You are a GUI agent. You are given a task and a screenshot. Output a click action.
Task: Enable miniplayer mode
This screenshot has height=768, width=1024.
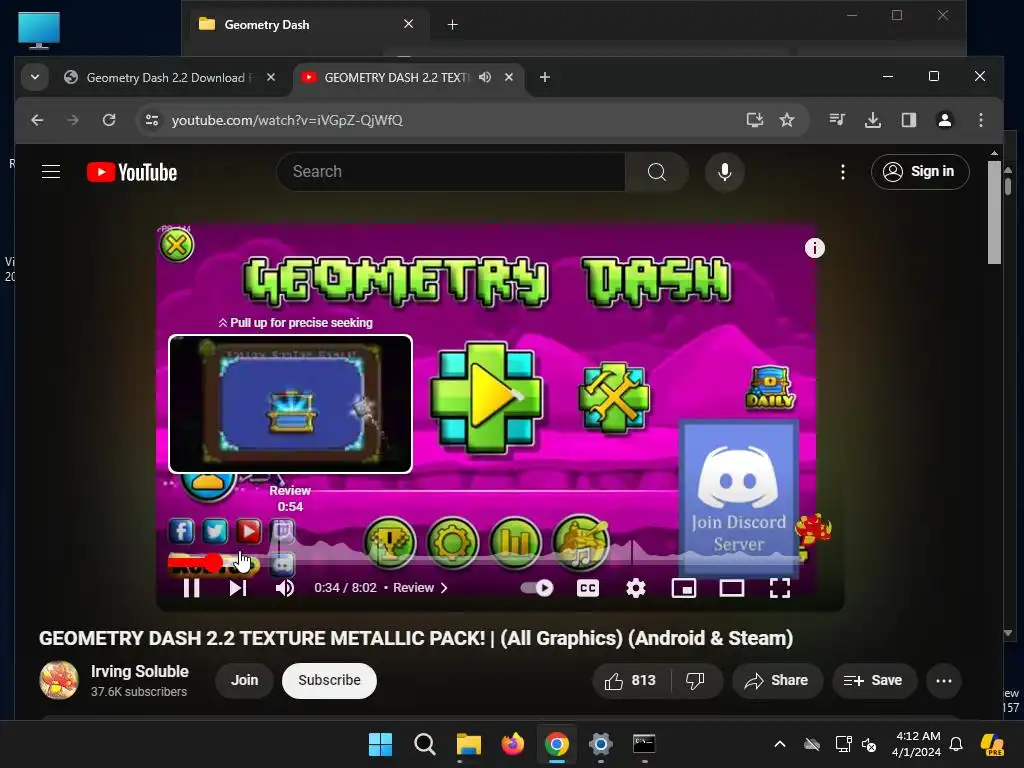click(x=684, y=588)
